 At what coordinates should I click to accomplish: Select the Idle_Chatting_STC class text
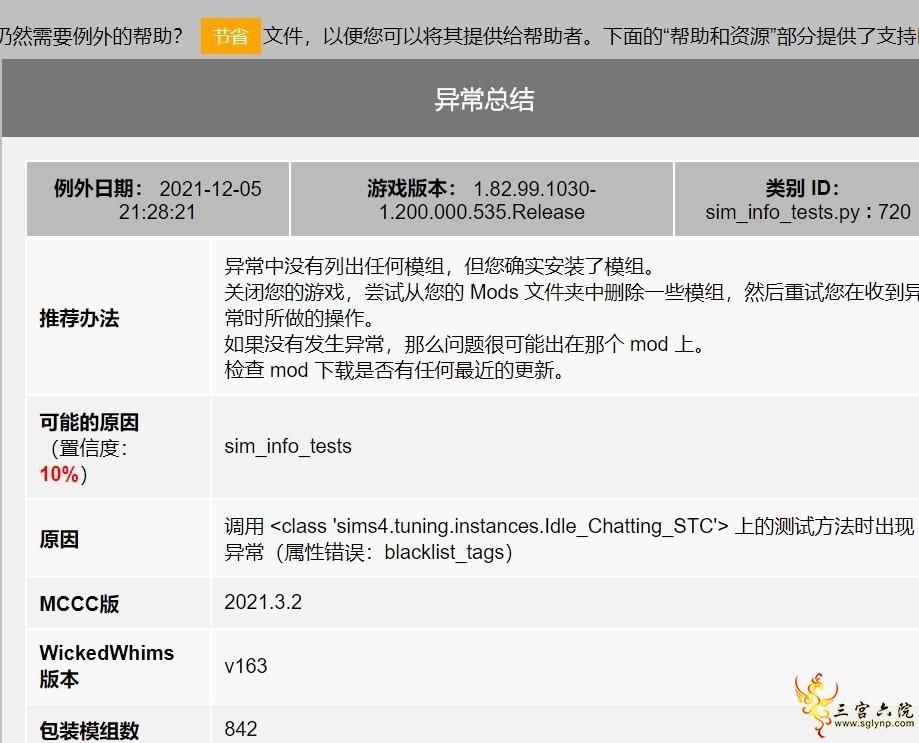tap(499, 526)
